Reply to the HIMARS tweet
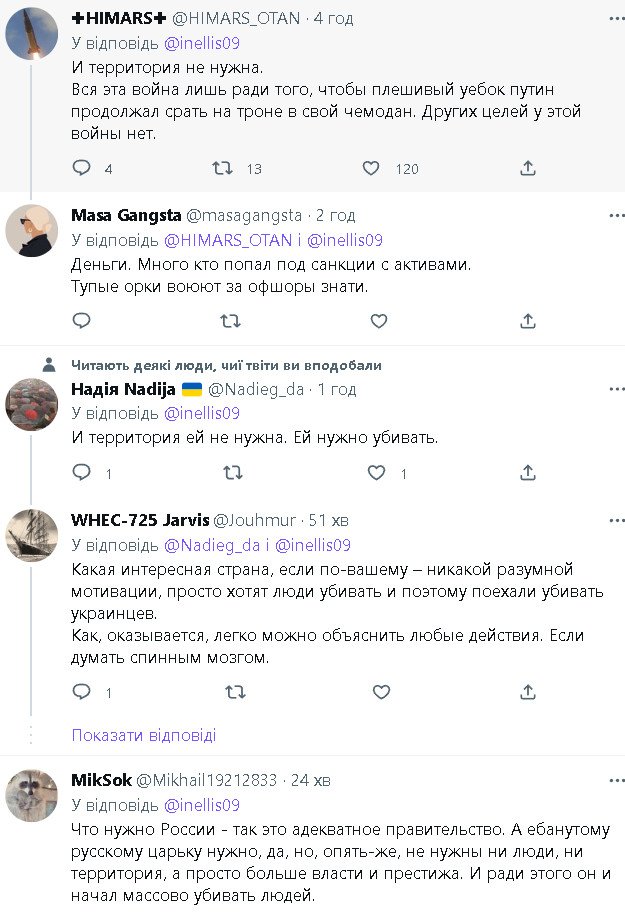This screenshot has height=917, width=625. click(x=82, y=168)
